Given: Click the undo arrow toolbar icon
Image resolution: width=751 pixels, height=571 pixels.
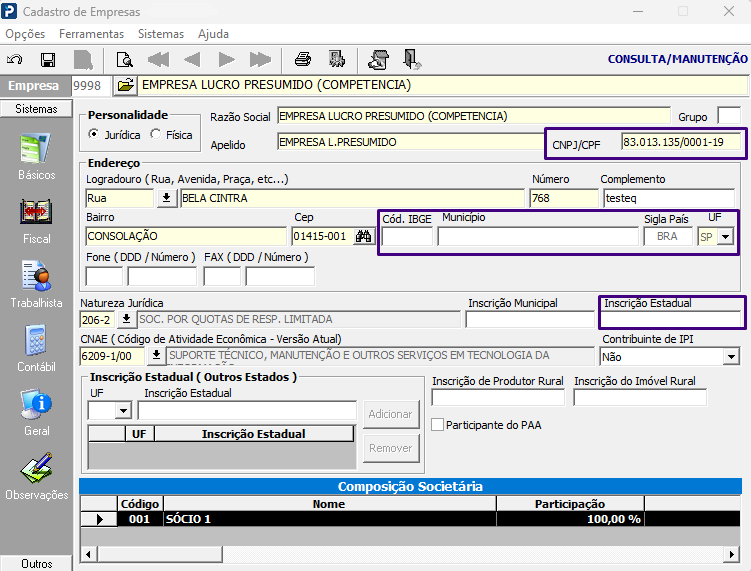Looking at the screenshot, I should click(14, 60).
